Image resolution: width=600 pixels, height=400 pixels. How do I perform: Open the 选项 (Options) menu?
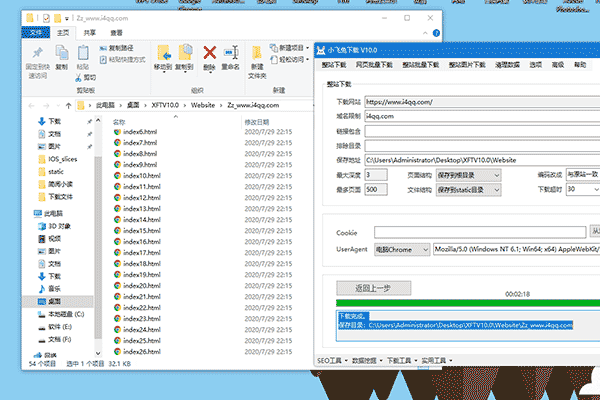(x=536, y=65)
